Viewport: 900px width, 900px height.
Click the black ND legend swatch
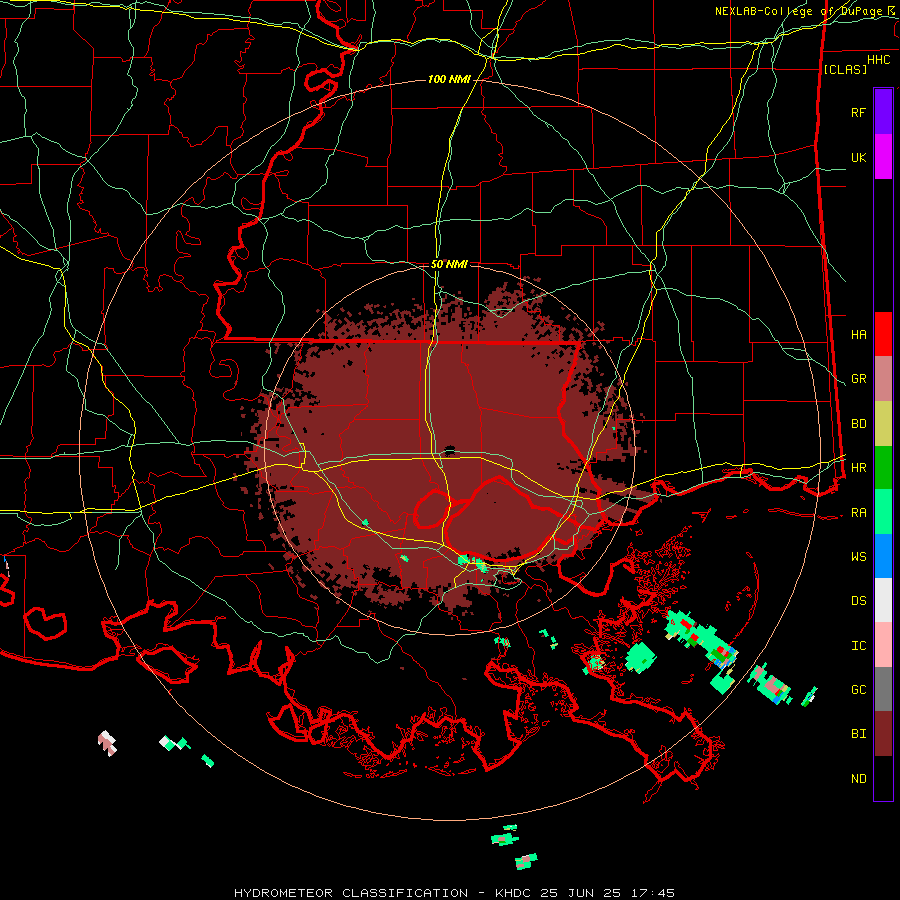(x=883, y=778)
